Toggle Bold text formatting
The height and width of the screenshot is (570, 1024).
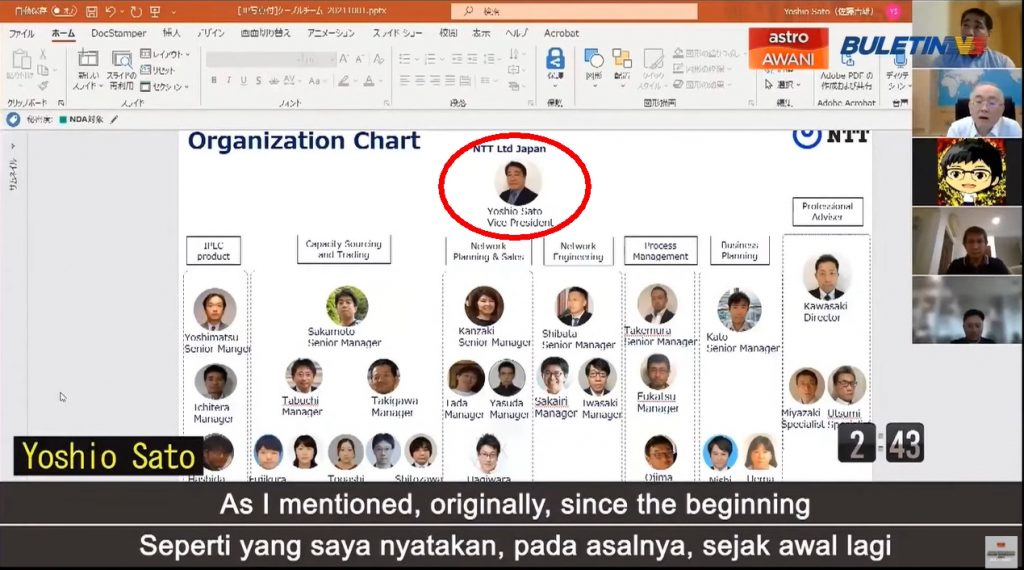coord(214,80)
